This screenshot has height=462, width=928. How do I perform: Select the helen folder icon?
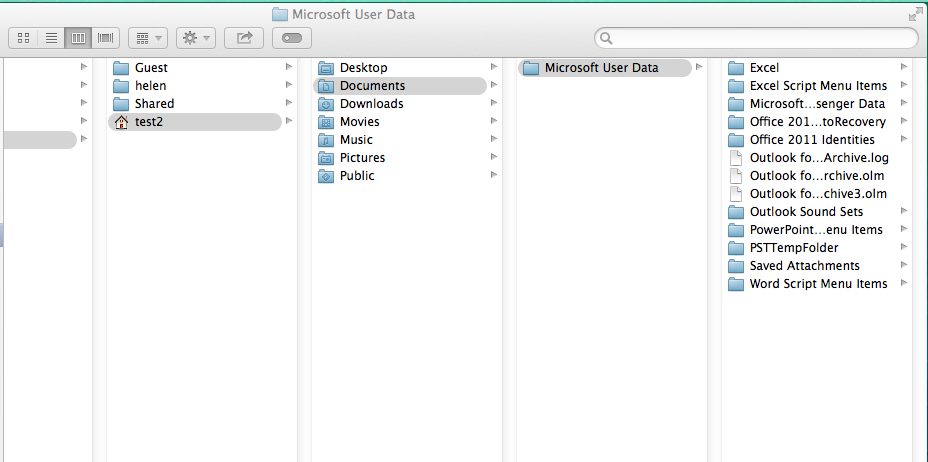[x=121, y=86]
